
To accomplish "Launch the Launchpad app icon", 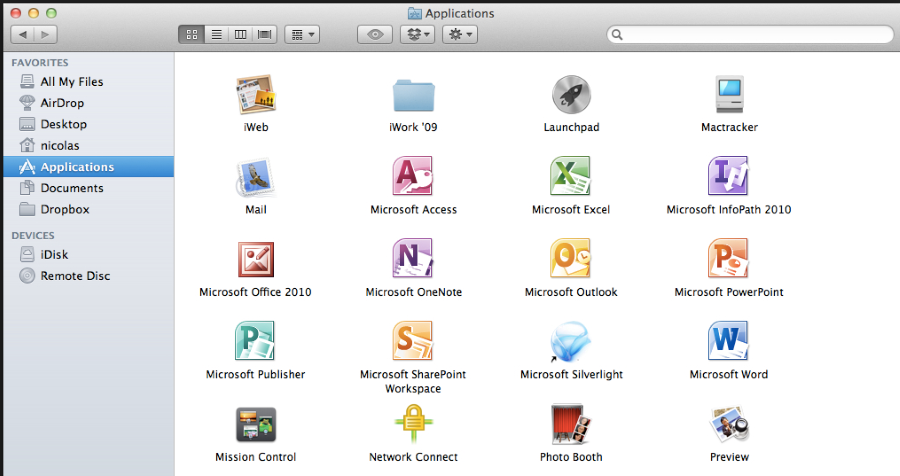I will pos(571,95).
